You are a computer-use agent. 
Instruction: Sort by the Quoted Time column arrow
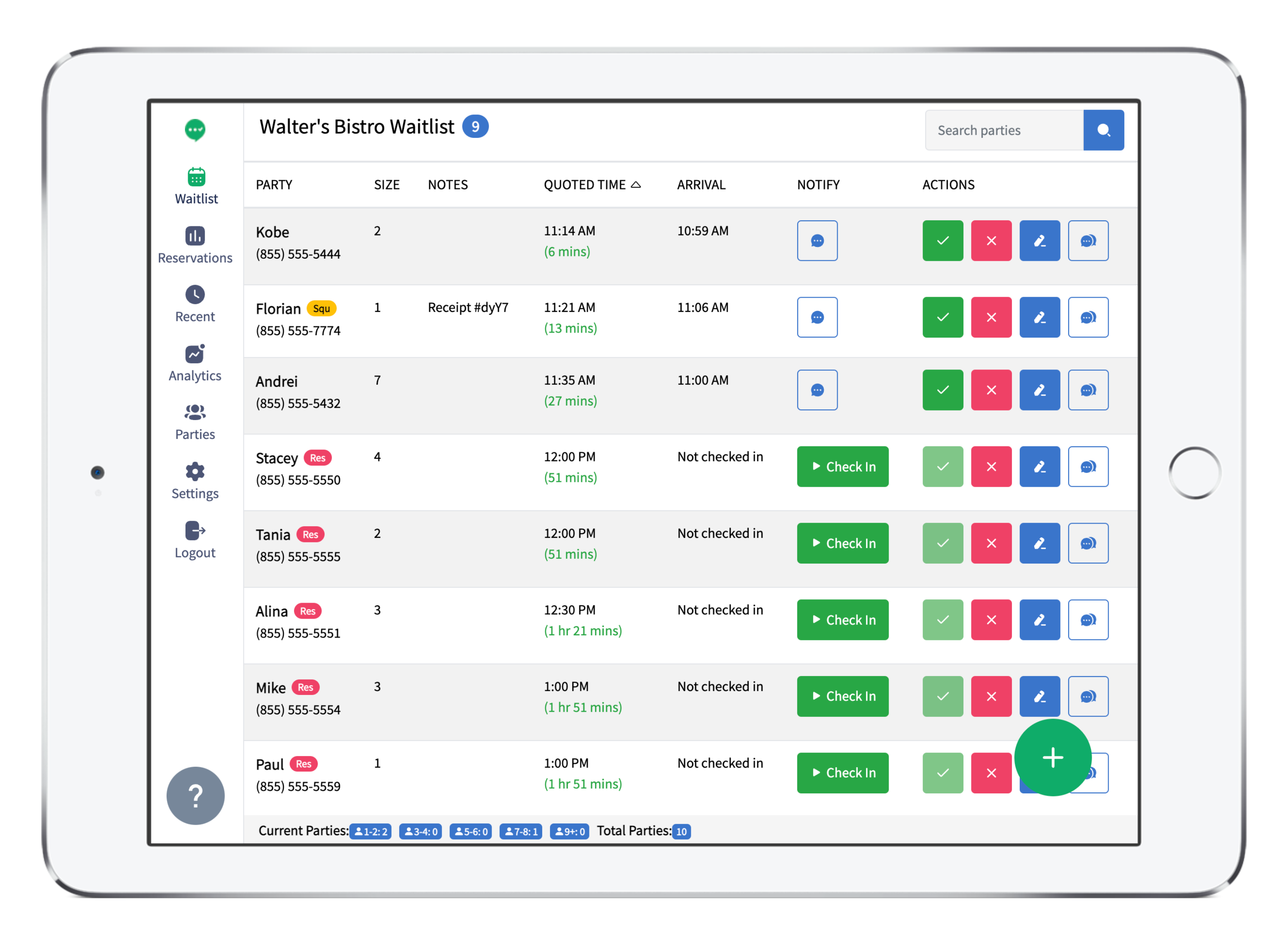pyautogui.click(x=636, y=185)
